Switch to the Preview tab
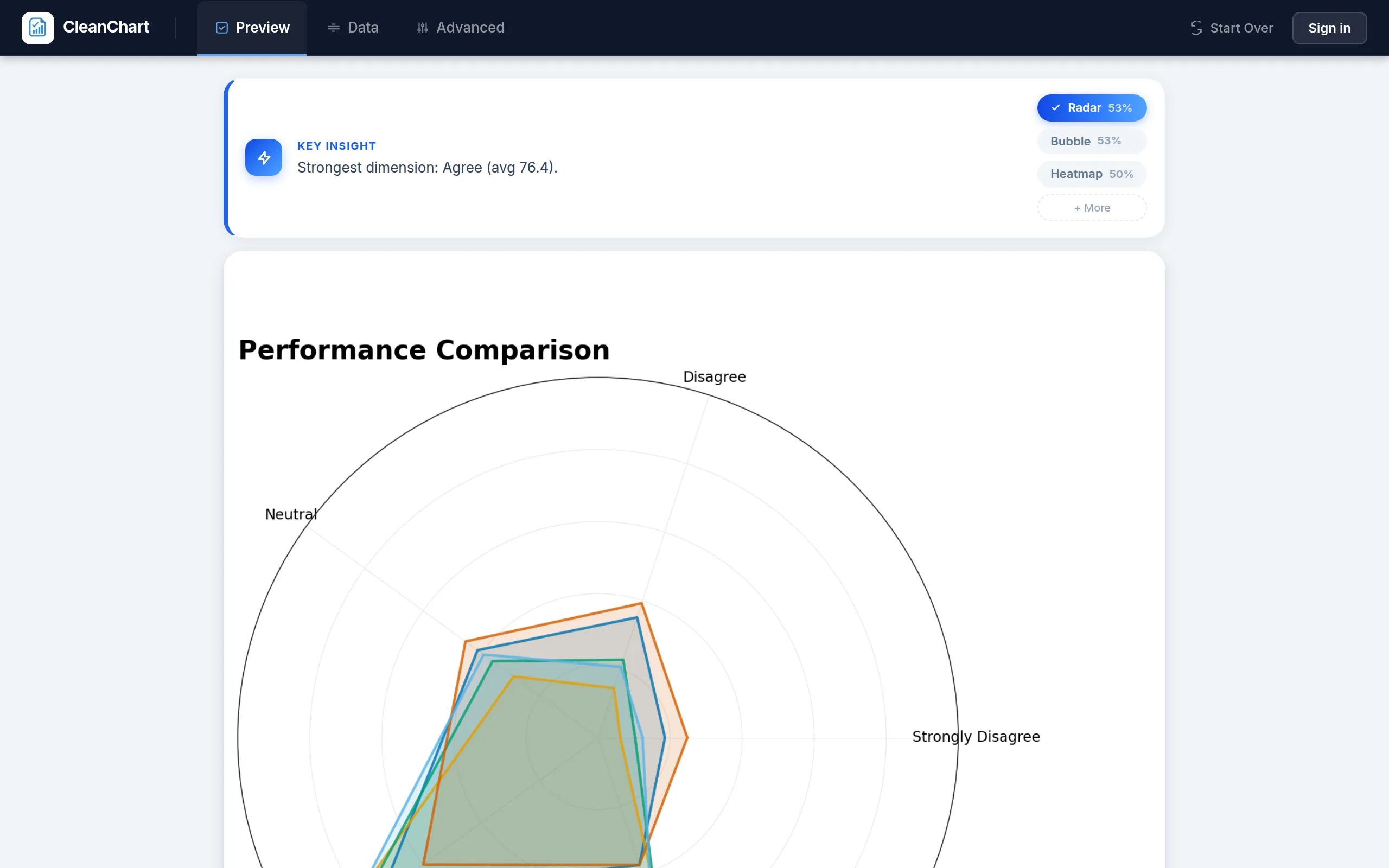This screenshot has width=1389, height=868. pyautogui.click(x=252, y=28)
